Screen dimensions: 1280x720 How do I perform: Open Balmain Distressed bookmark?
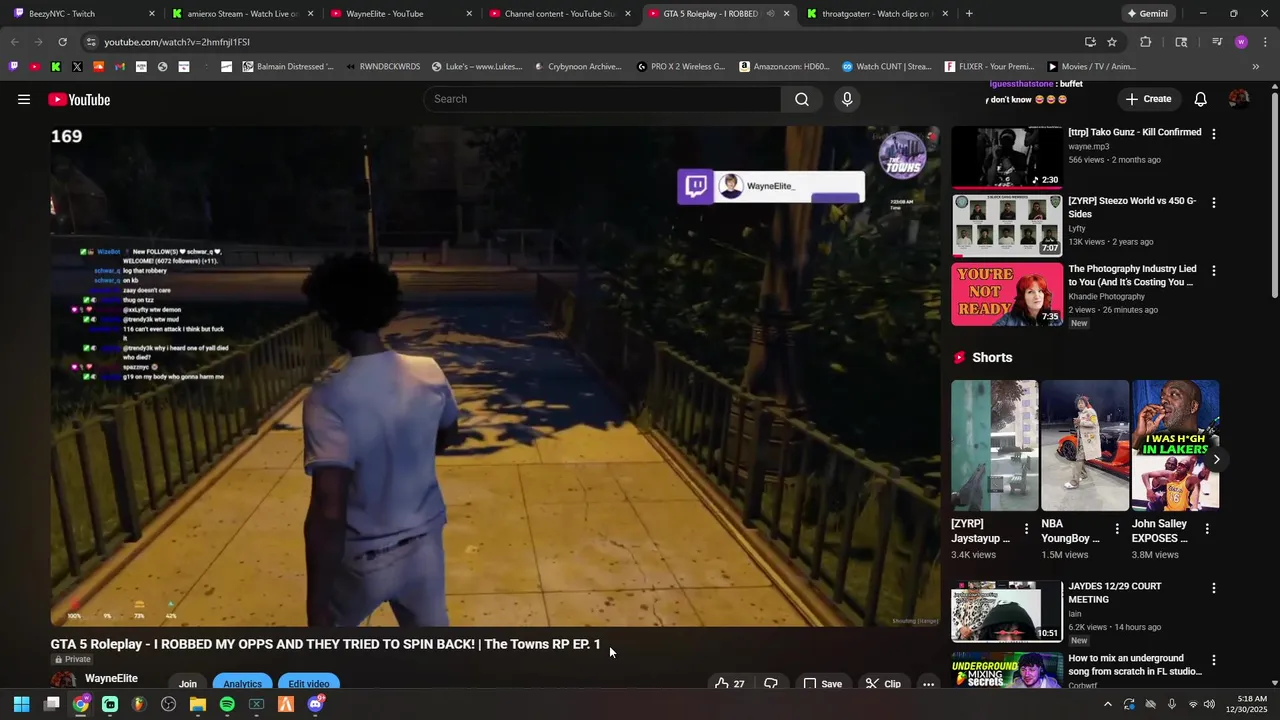[x=288, y=66]
